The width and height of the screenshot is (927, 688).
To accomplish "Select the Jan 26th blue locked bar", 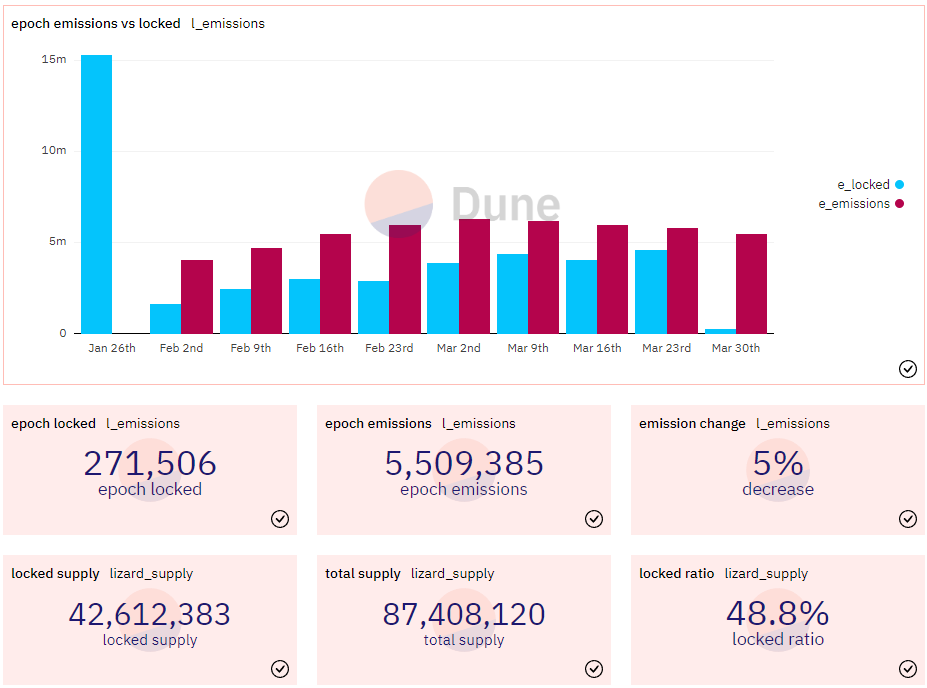I will pos(96,194).
